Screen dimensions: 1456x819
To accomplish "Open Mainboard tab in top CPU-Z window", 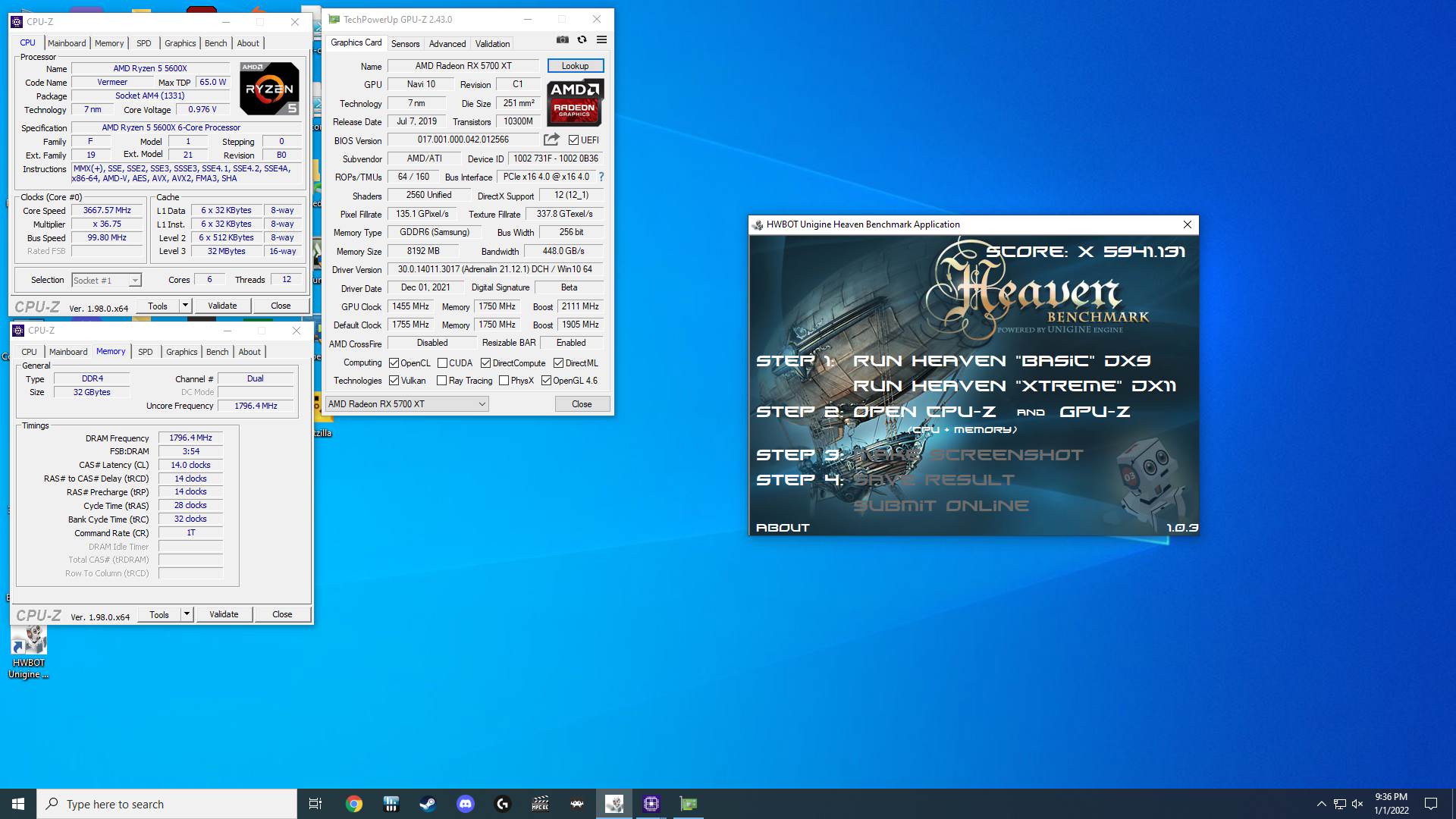I will (67, 43).
